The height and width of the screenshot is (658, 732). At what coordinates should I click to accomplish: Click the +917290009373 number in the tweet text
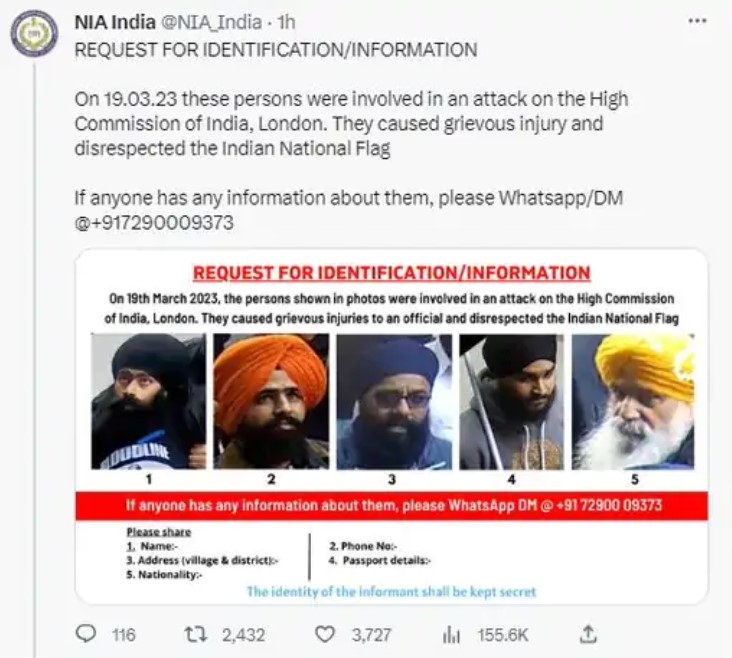pyautogui.click(x=154, y=222)
